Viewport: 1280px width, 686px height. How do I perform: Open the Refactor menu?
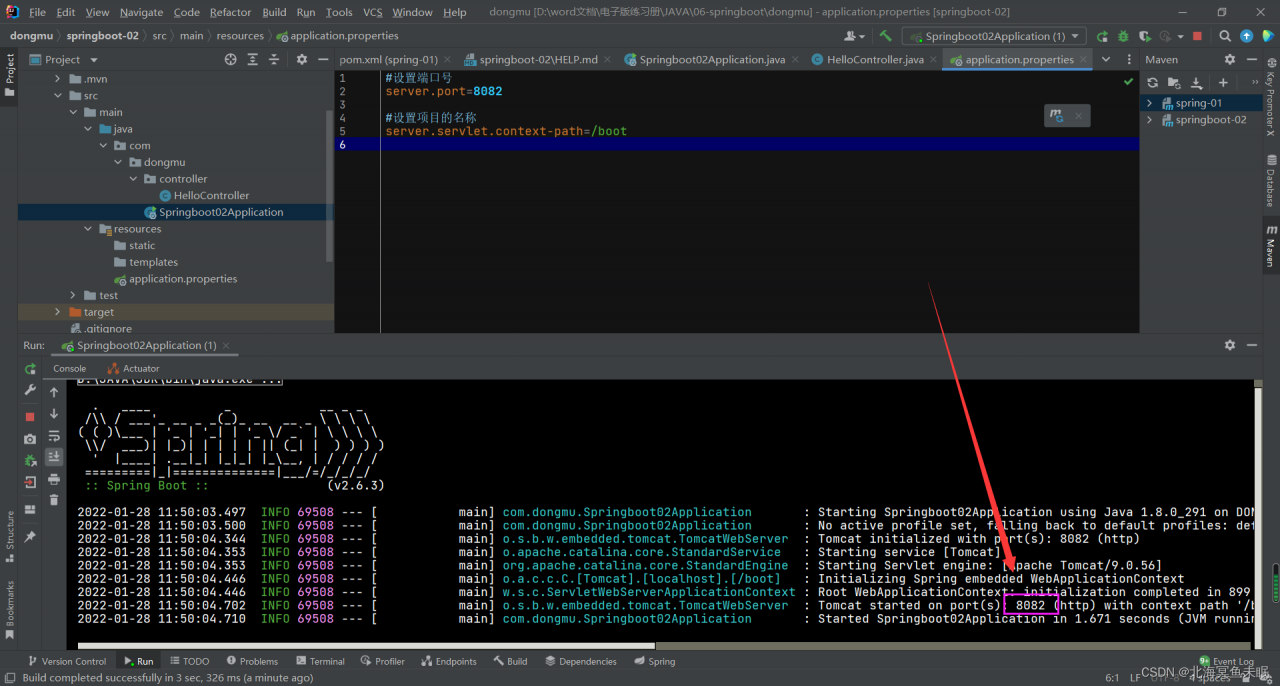click(230, 12)
